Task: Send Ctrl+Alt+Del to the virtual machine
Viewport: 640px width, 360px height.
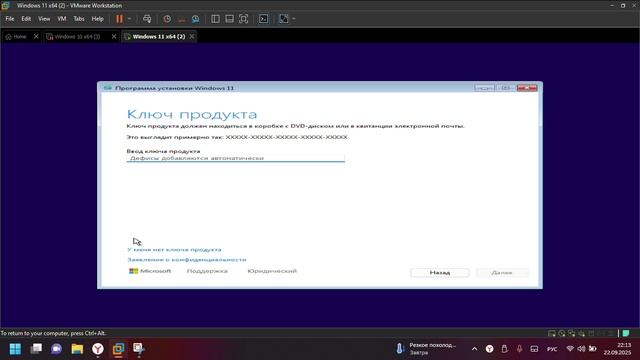Action: [147, 19]
